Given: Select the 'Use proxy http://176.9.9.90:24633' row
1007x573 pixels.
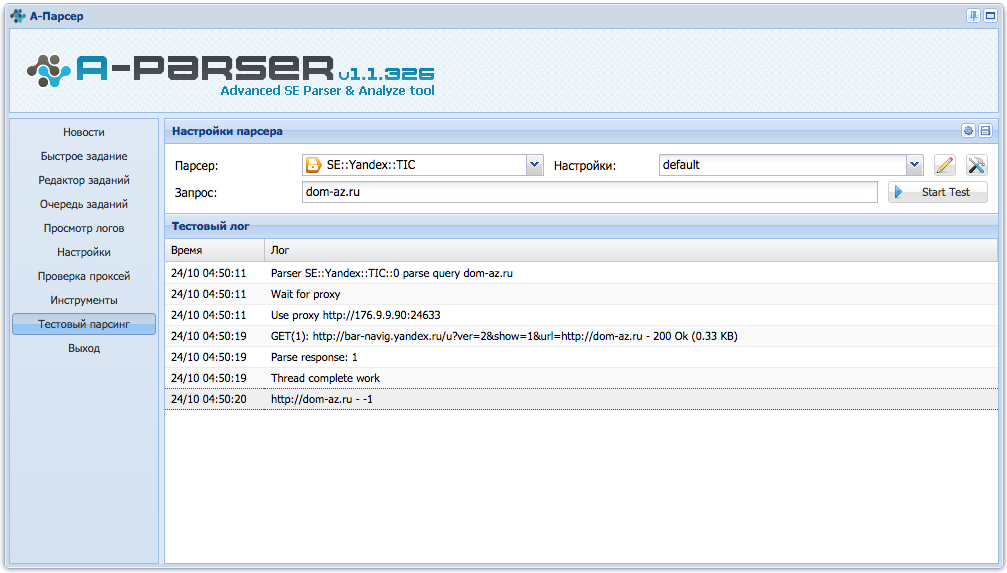Looking at the screenshot, I should pos(581,315).
